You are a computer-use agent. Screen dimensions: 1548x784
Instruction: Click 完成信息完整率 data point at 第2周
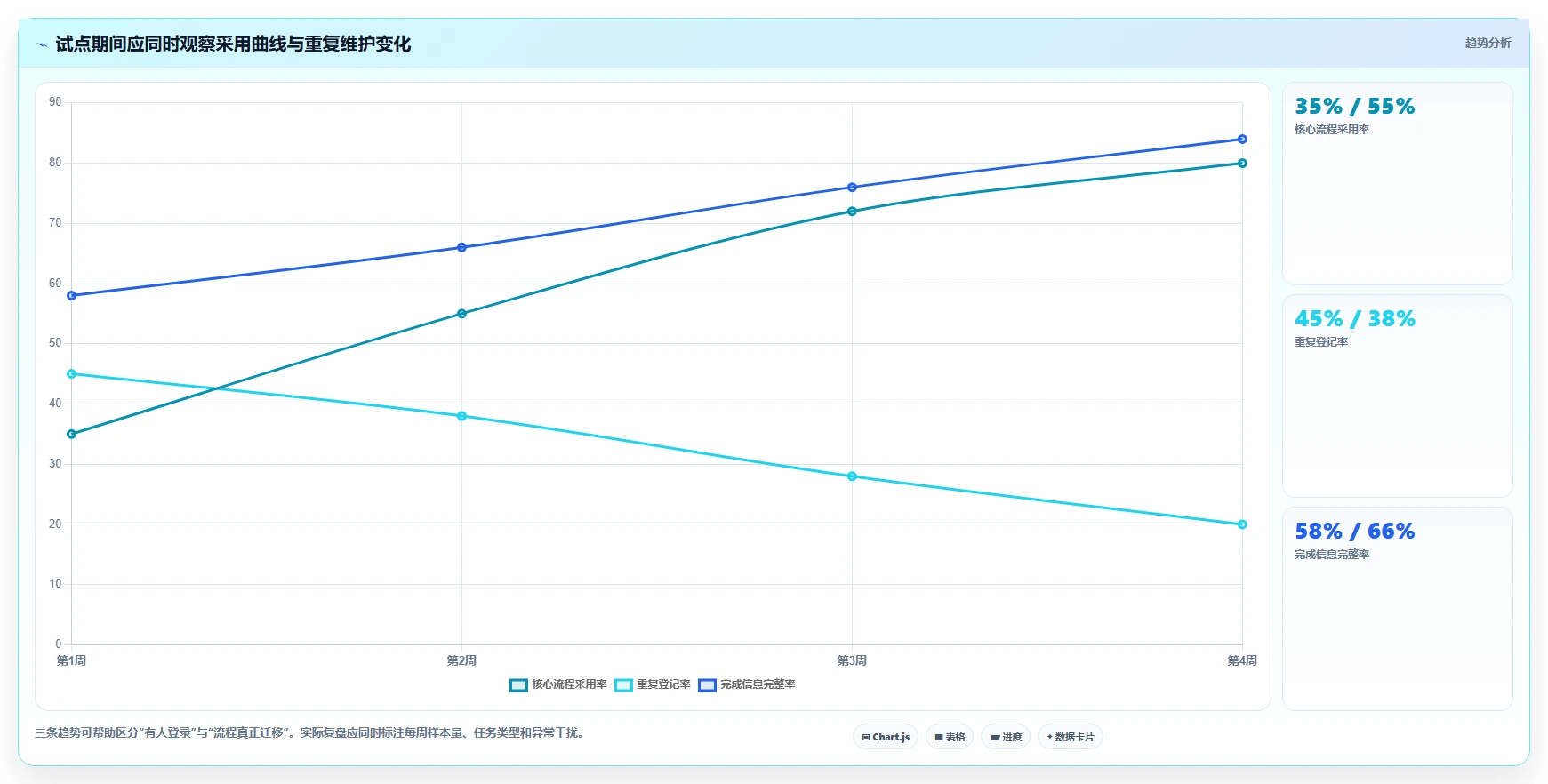(x=461, y=248)
